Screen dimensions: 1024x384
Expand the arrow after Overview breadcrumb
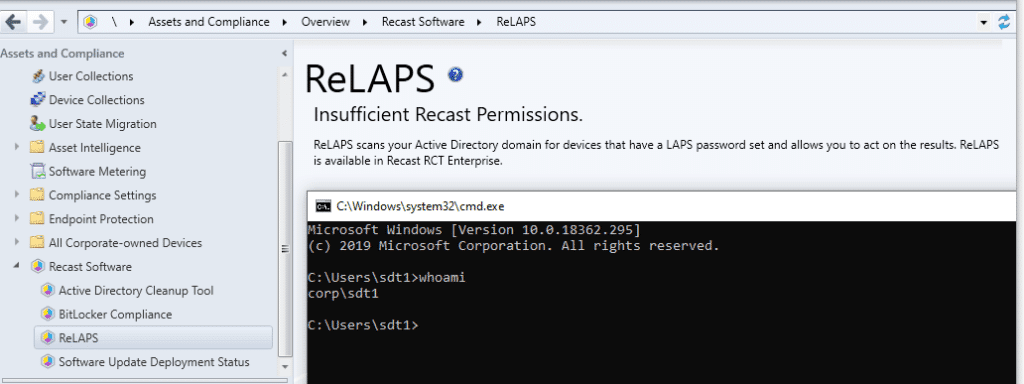tap(366, 22)
